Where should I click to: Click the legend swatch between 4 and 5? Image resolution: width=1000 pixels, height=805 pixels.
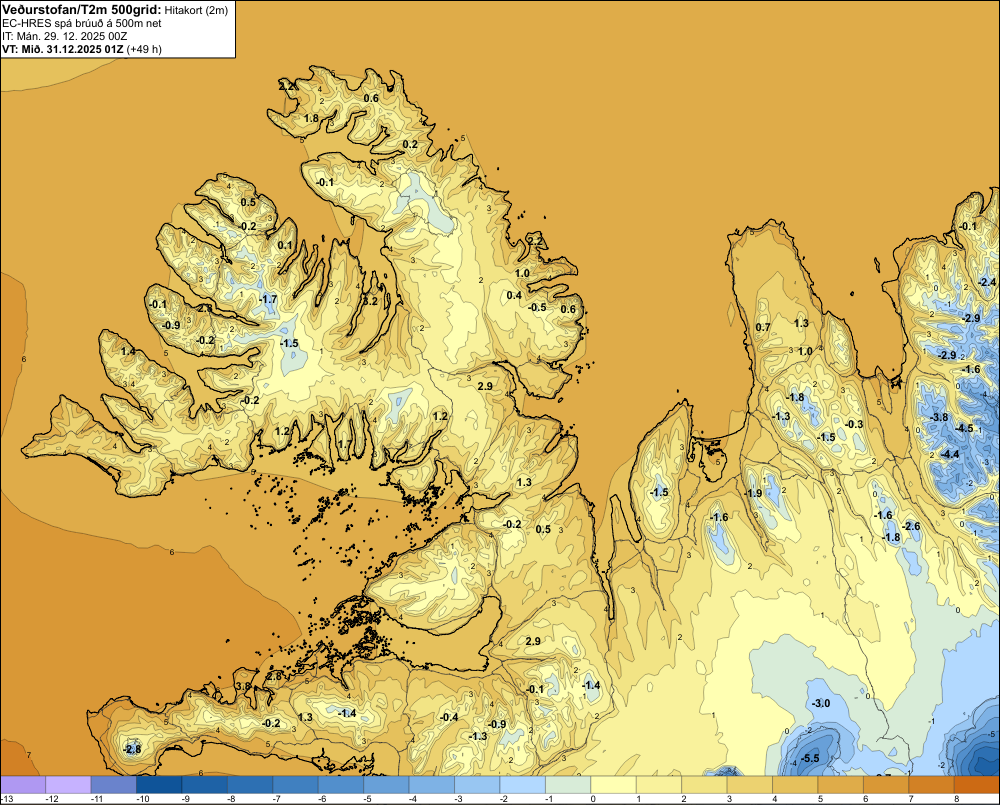[795, 784]
